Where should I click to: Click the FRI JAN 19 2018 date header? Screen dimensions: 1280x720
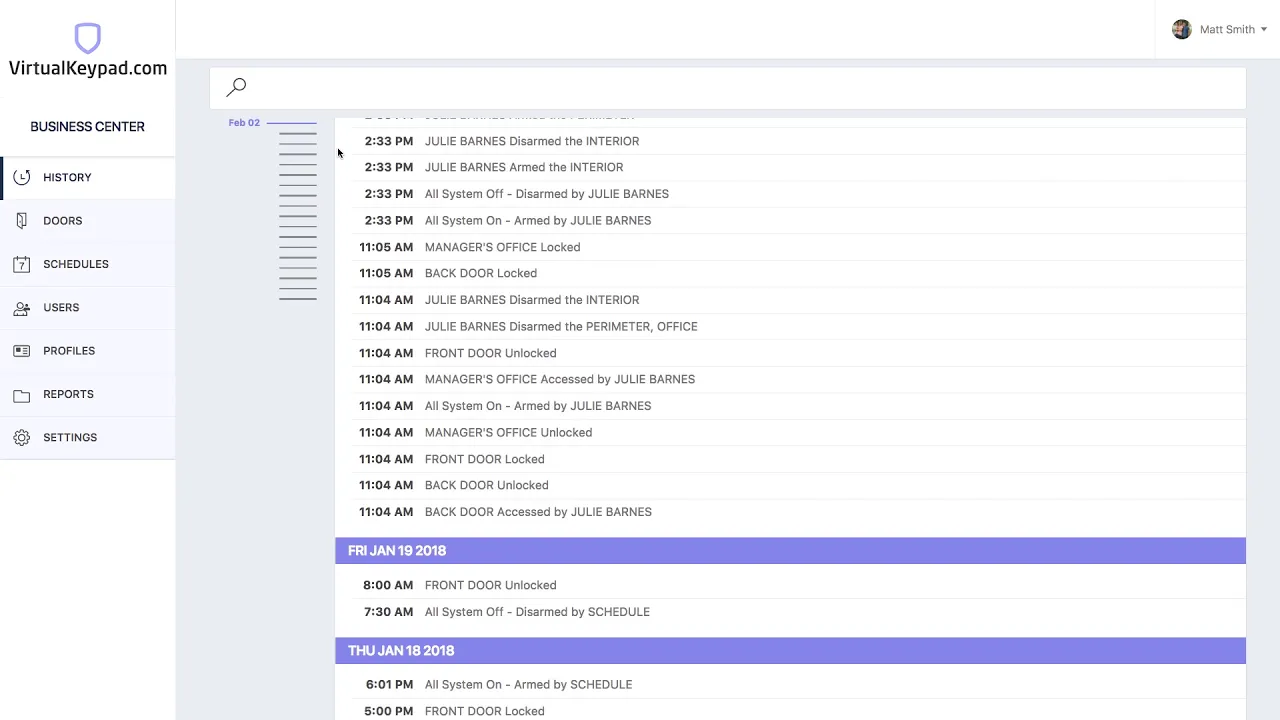coord(790,550)
